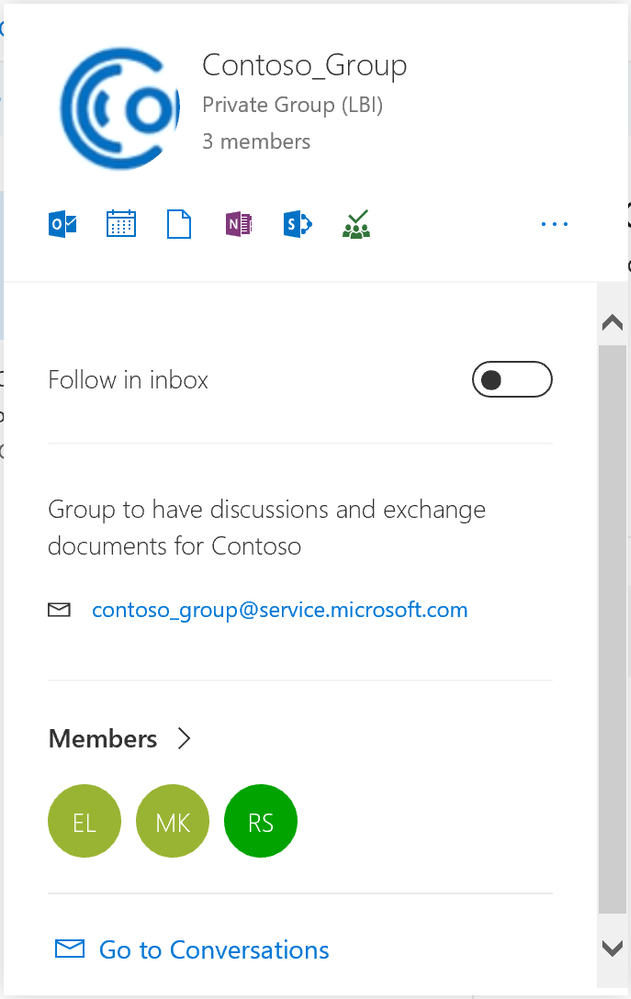Click the Go to Conversations link

[x=213, y=949]
